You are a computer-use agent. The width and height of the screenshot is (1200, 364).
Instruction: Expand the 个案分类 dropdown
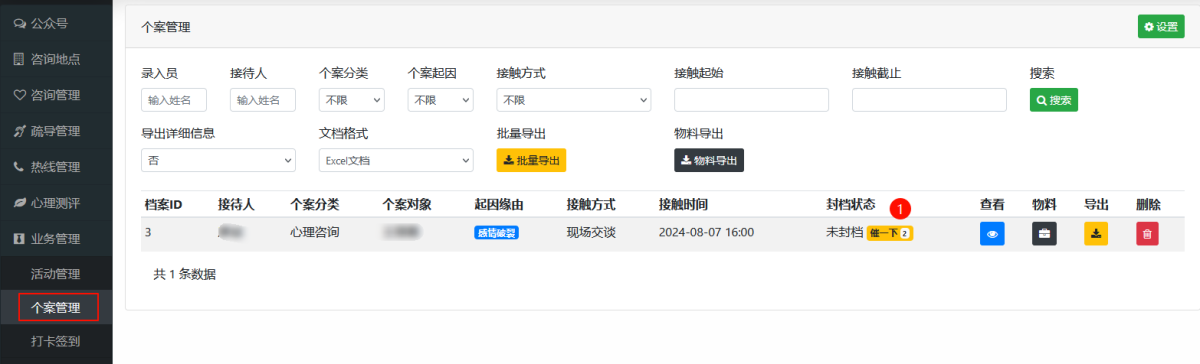click(352, 100)
